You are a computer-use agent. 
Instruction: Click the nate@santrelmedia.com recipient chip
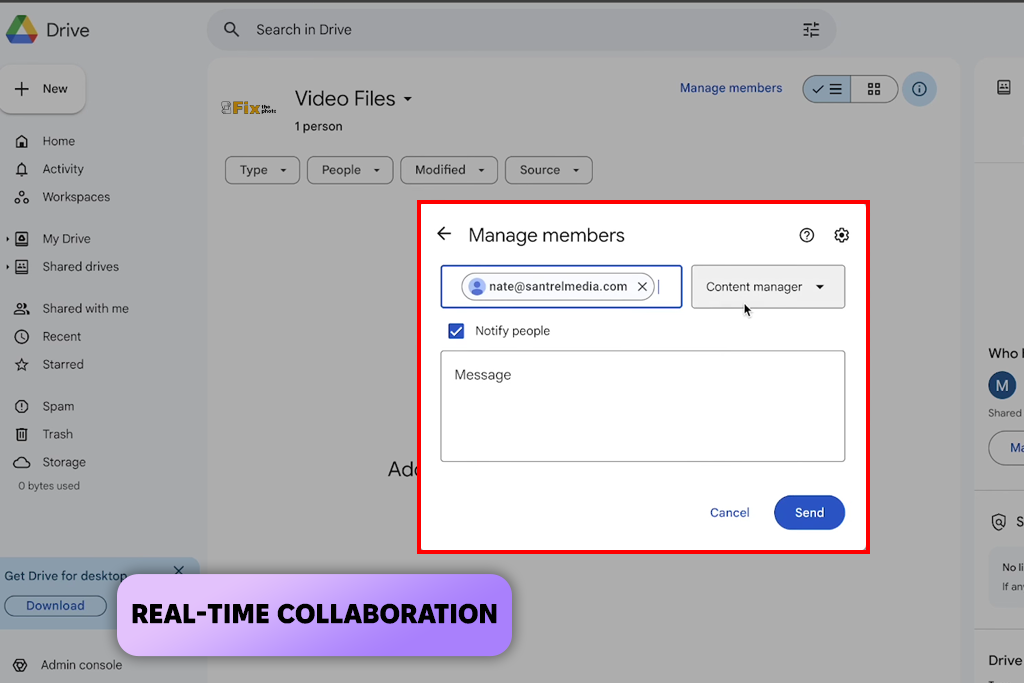558,287
